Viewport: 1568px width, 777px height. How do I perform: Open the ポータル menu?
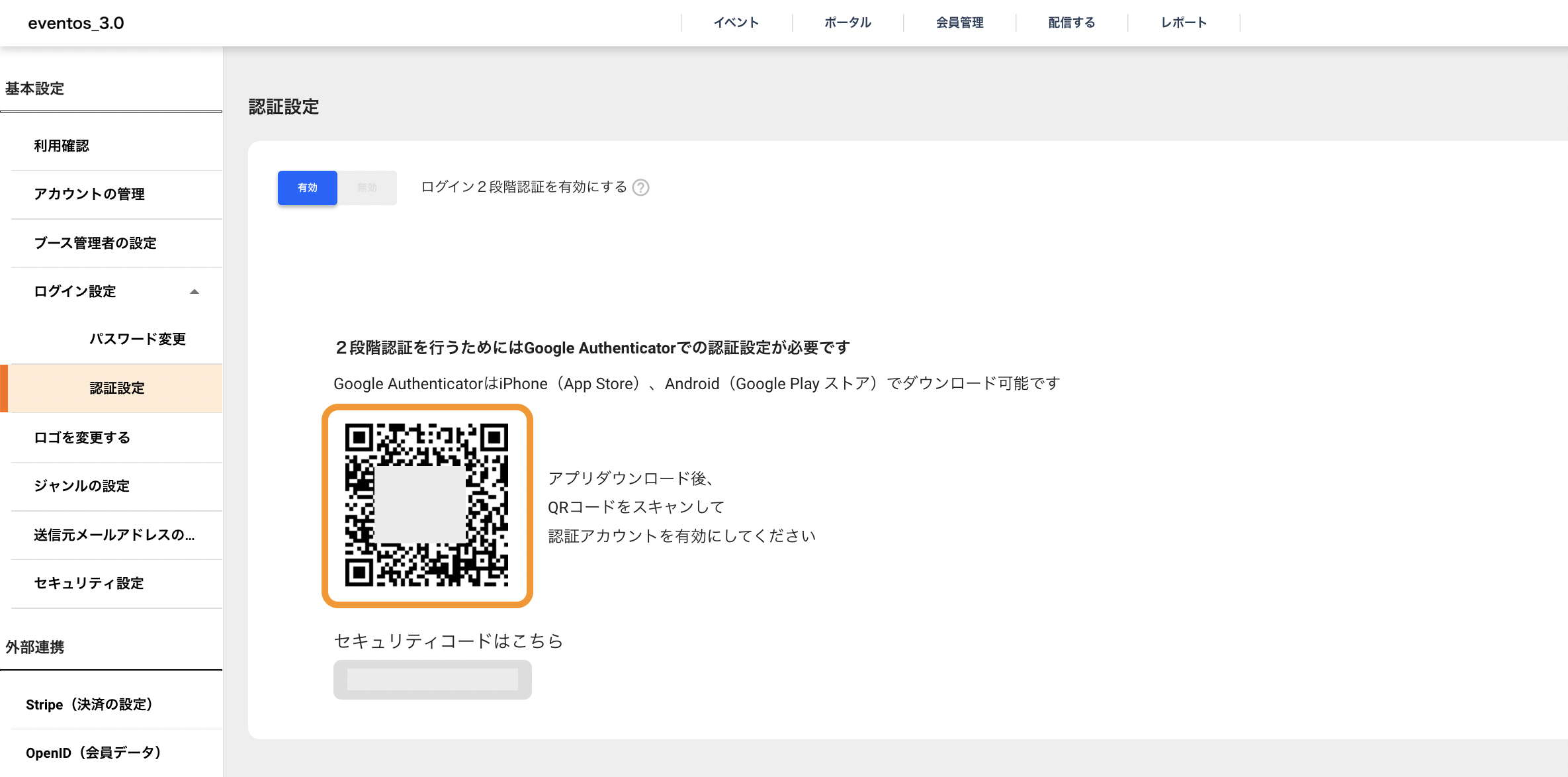tap(848, 22)
